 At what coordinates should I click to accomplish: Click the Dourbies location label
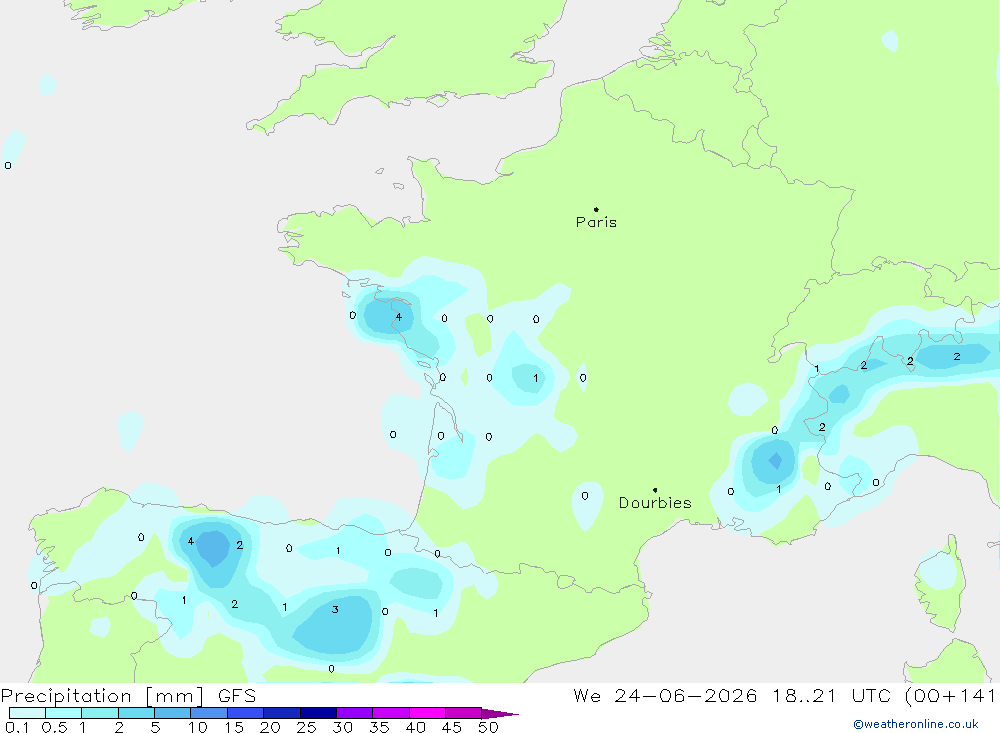(655, 503)
